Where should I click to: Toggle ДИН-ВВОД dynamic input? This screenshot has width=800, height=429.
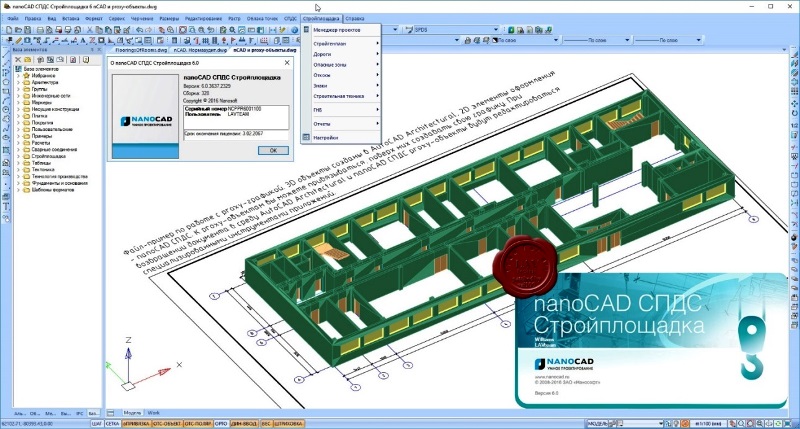click(244, 423)
